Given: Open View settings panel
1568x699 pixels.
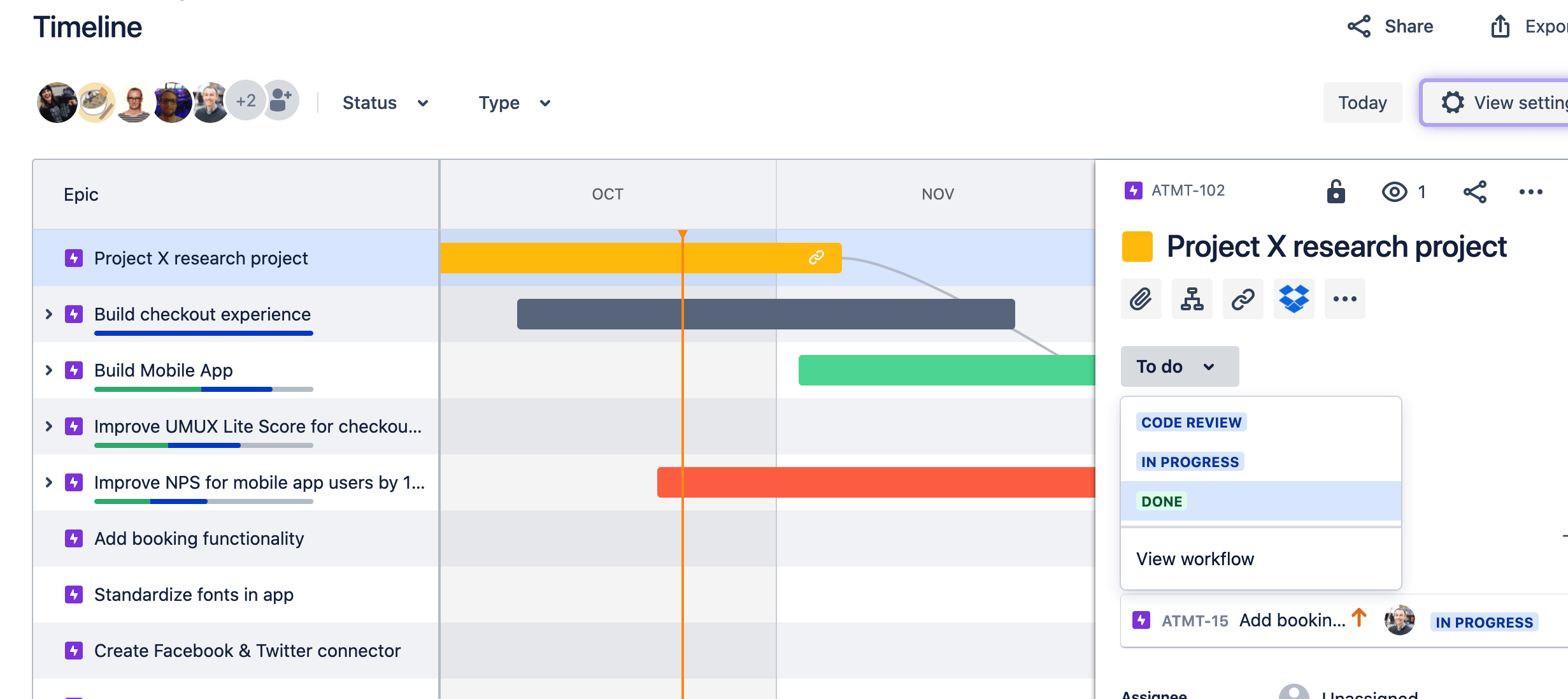Looking at the screenshot, I should [1500, 101].
